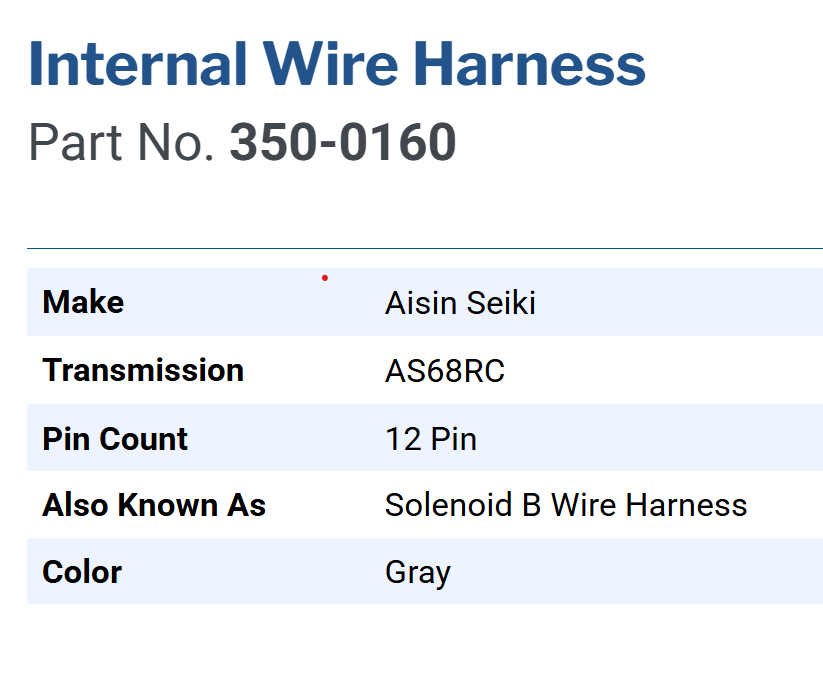Click the Pin Count row label
The width and height of the screenshot is (823, 676).
click(115, 438)
